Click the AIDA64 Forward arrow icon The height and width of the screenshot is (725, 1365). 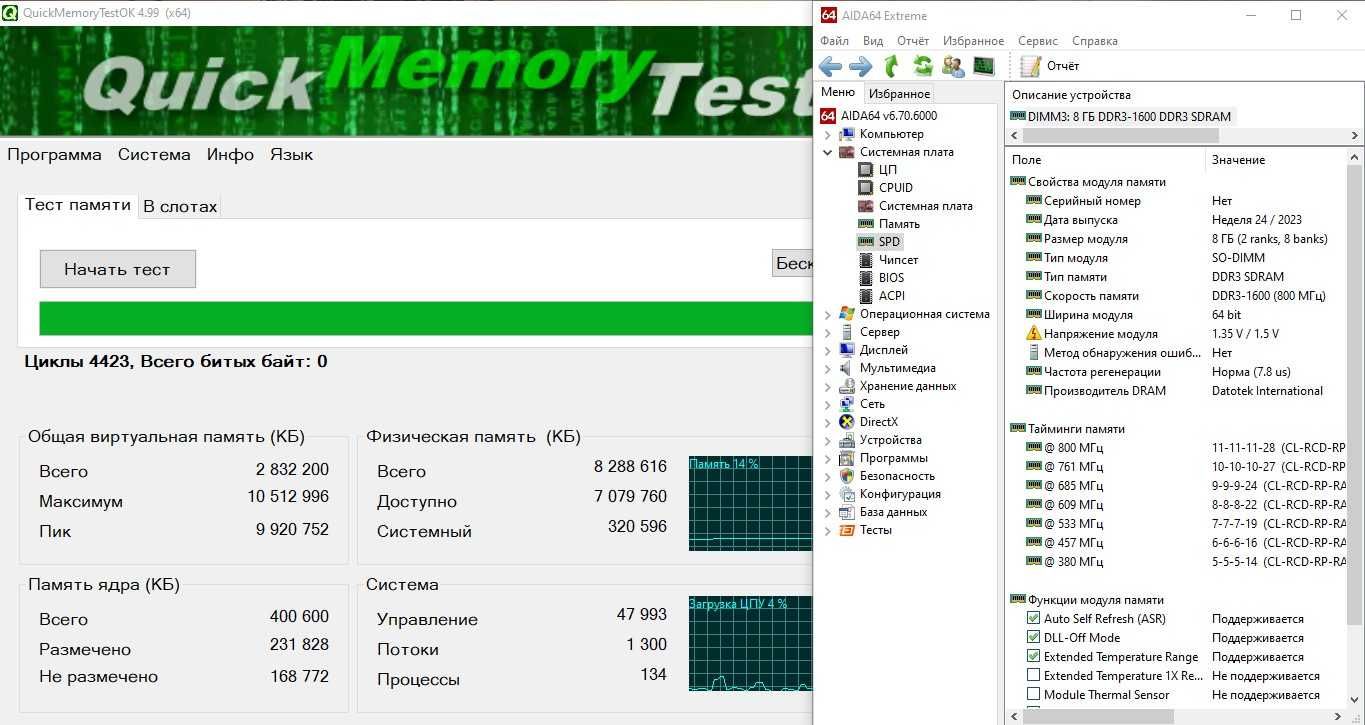tap(860, 67)
